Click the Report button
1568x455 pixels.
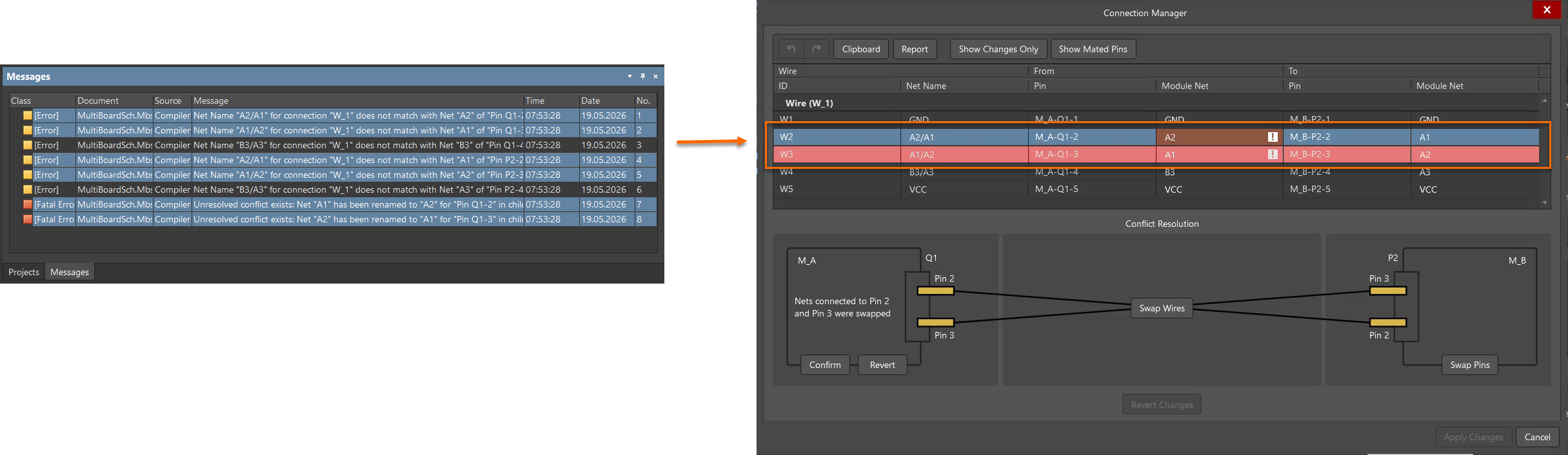click(915, 49)
